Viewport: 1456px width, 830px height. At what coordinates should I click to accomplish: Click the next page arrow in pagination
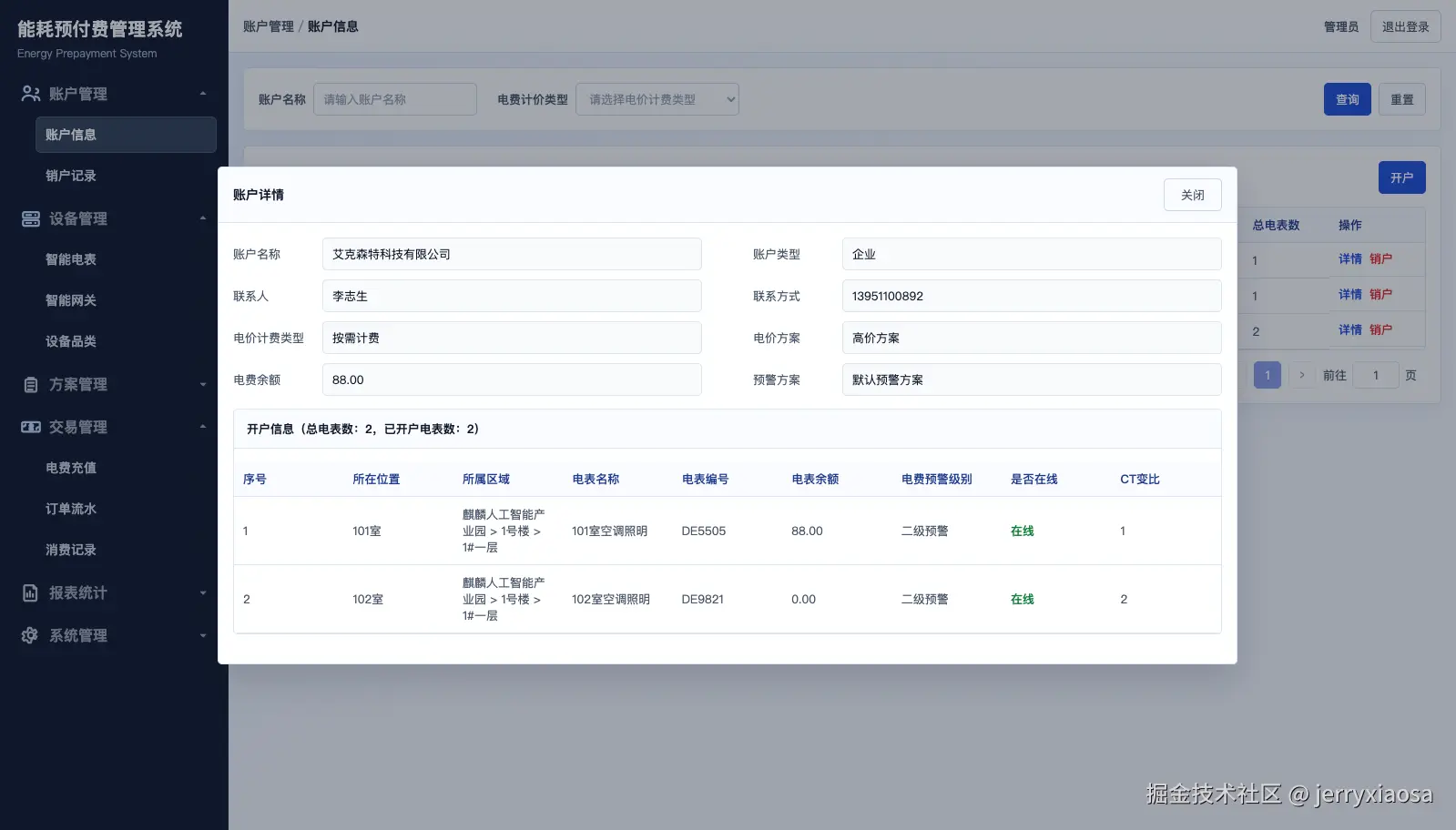(x=1302, y=375)
